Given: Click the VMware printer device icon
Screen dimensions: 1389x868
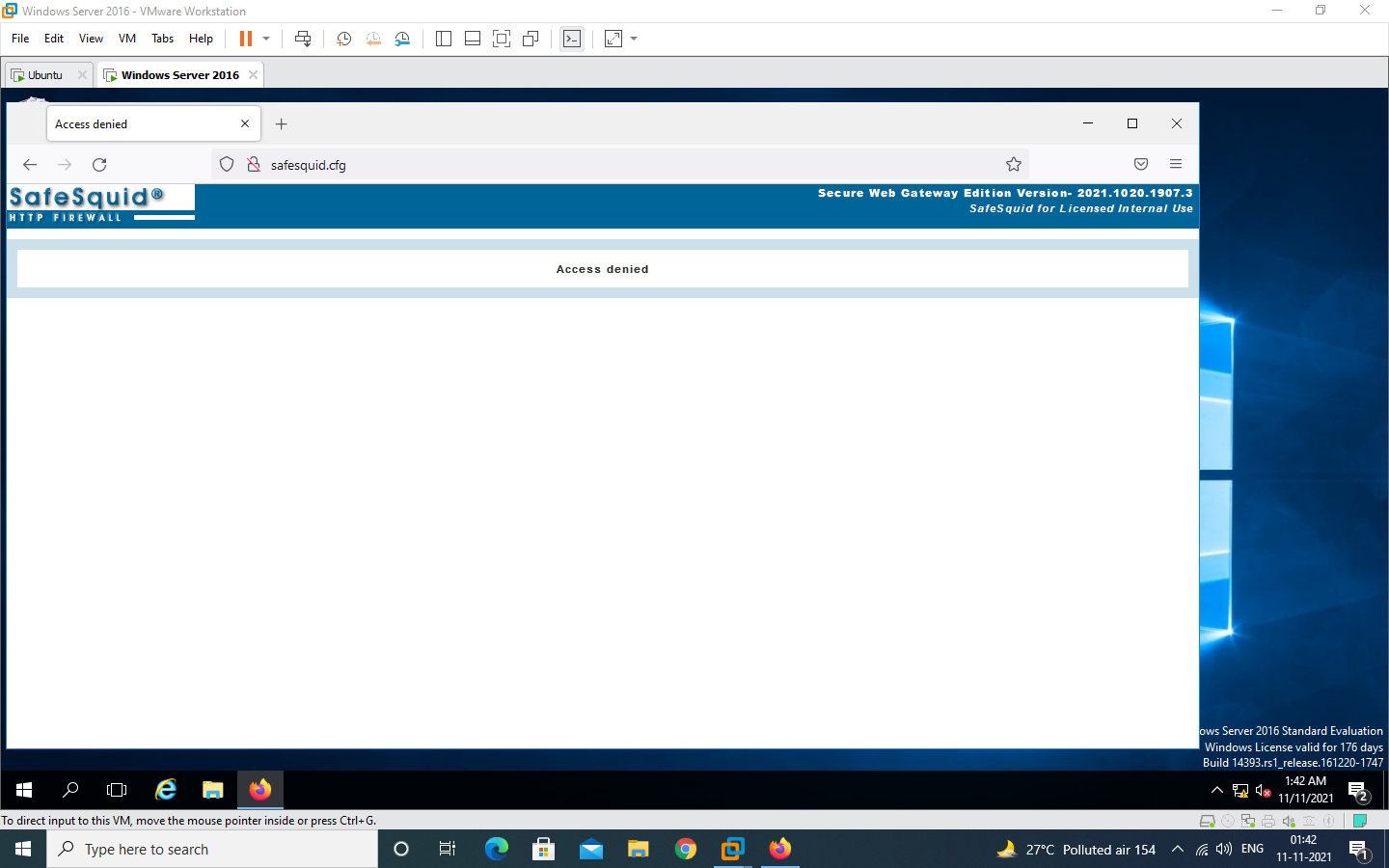Looking at the screenshot, I should 1268,822.
